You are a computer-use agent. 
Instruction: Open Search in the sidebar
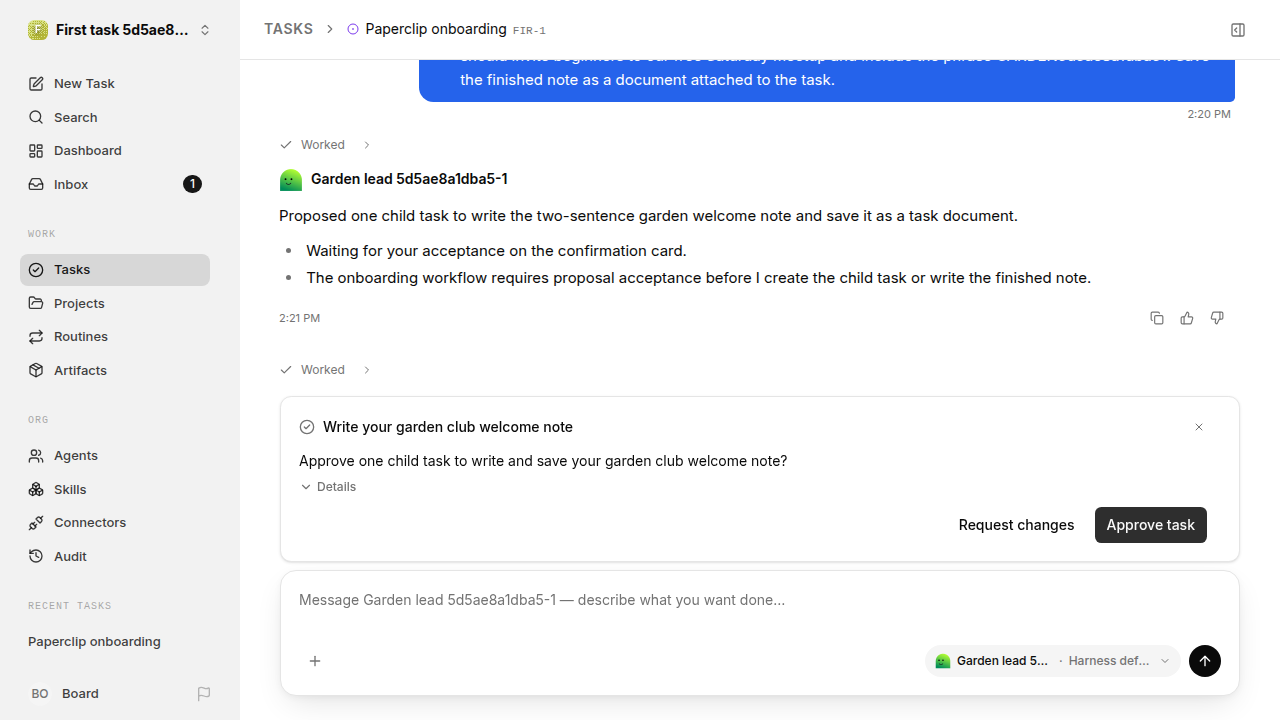click(x=114, y=117)
